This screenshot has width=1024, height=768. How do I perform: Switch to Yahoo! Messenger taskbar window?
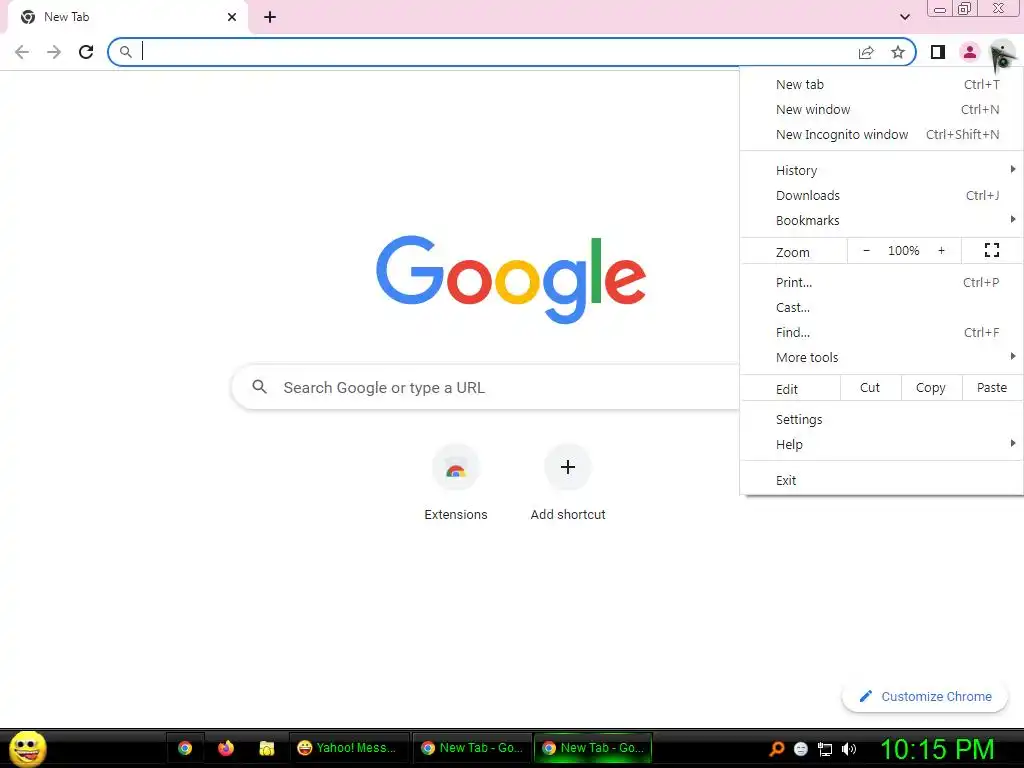348,748
